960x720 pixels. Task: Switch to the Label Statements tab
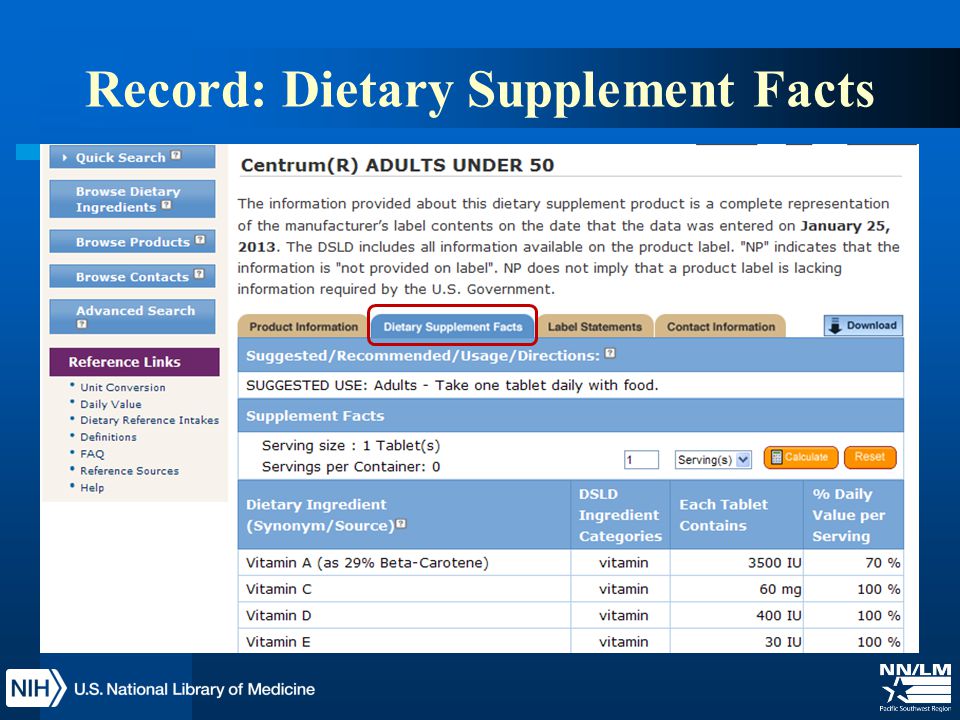pyautogui.click(x=594, y=326)
